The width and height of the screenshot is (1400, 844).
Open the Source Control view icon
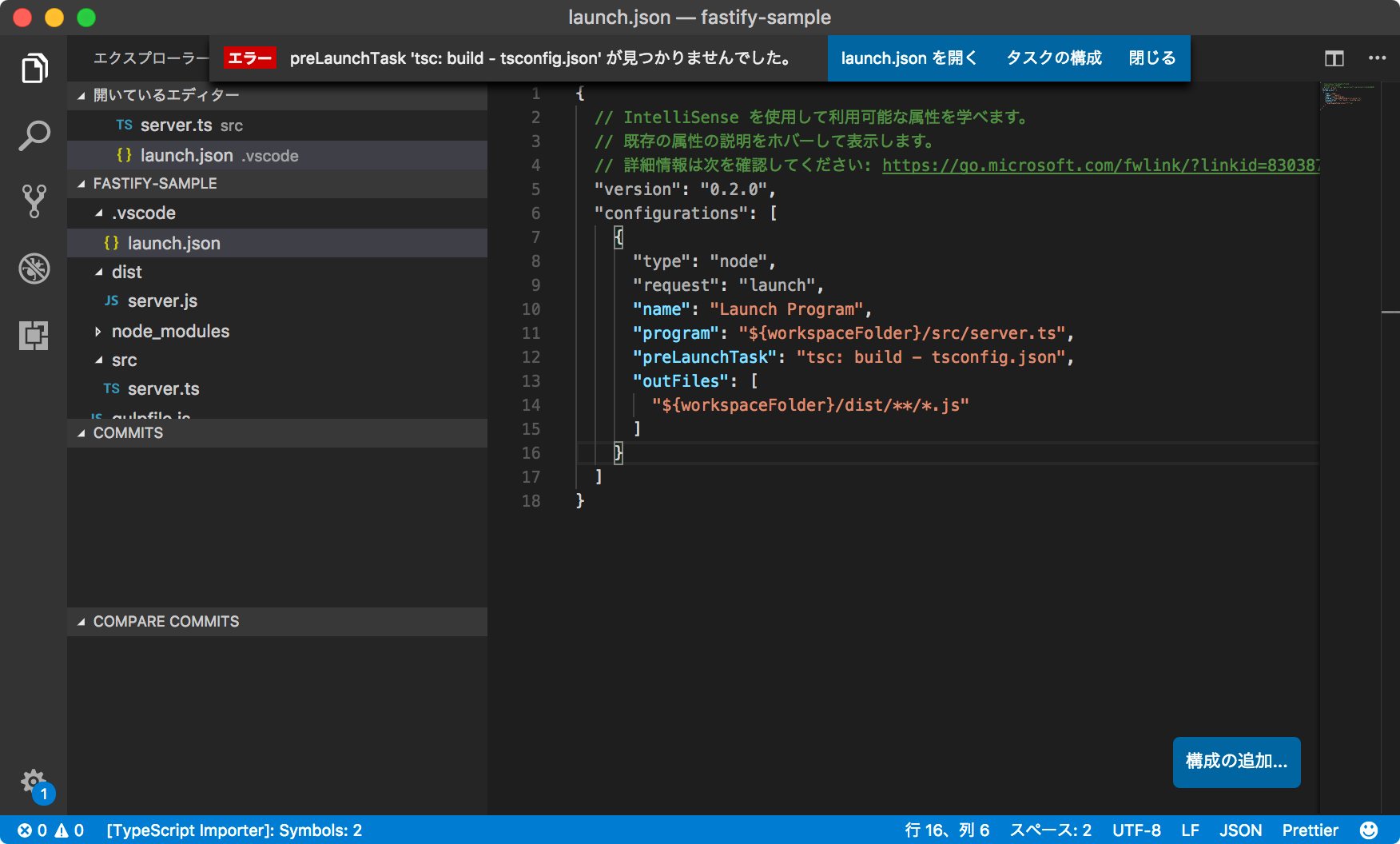pyautogui.click(x=34, y=201)
